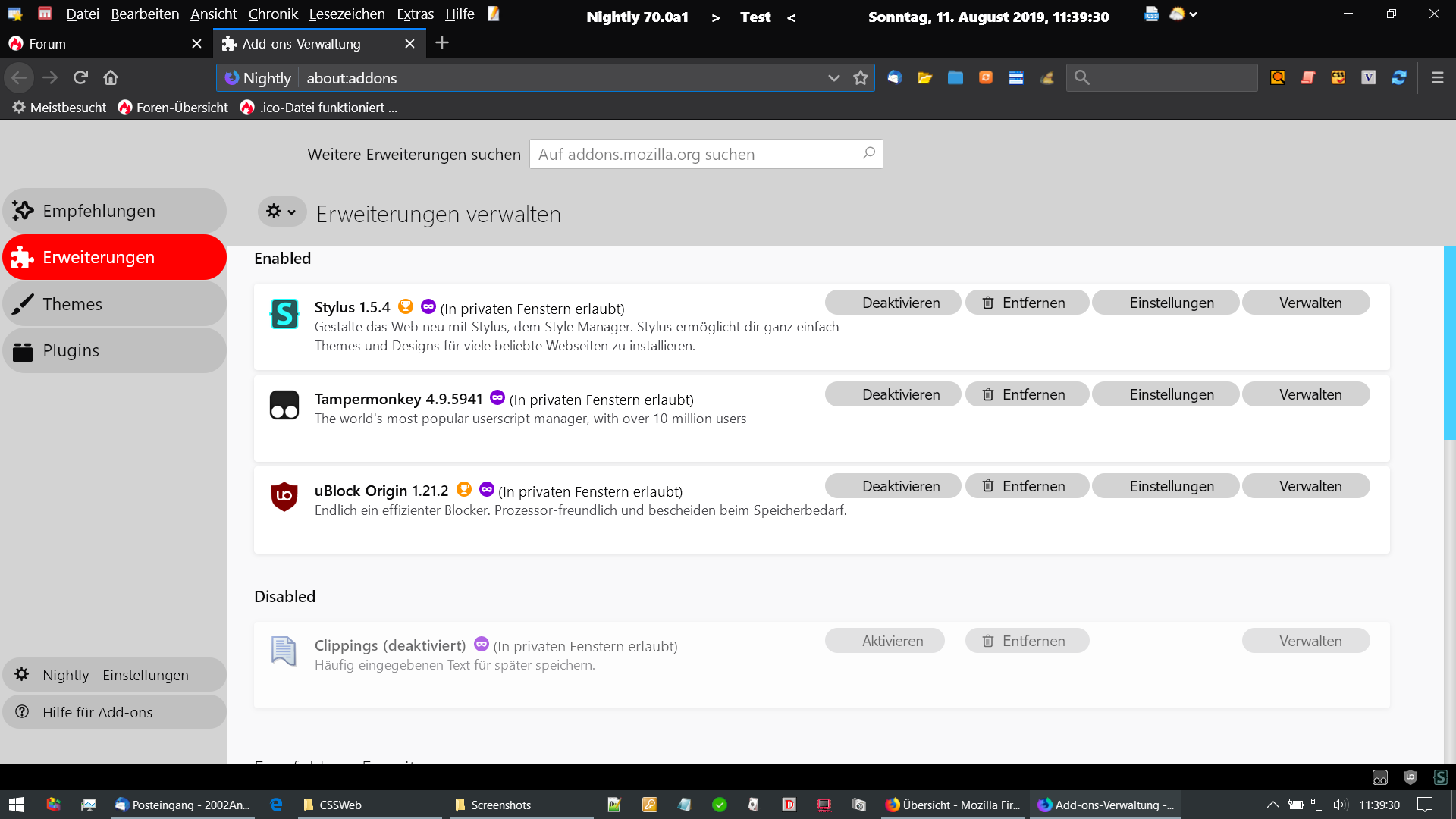Expand the URL bar history dropdown
Viewport: 1456px width, 819px height.
click(833, 77)
